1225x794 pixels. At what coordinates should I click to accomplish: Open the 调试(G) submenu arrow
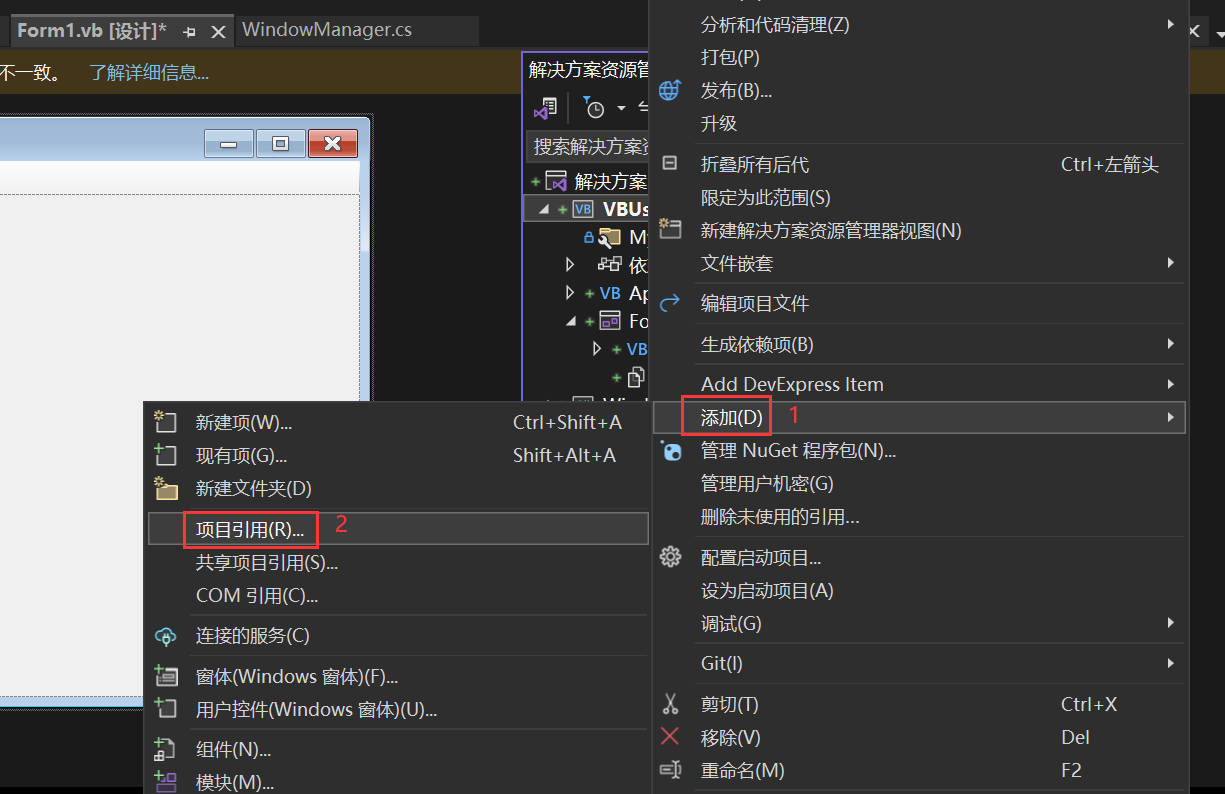pyautogui.click(x=1170, y=623)
